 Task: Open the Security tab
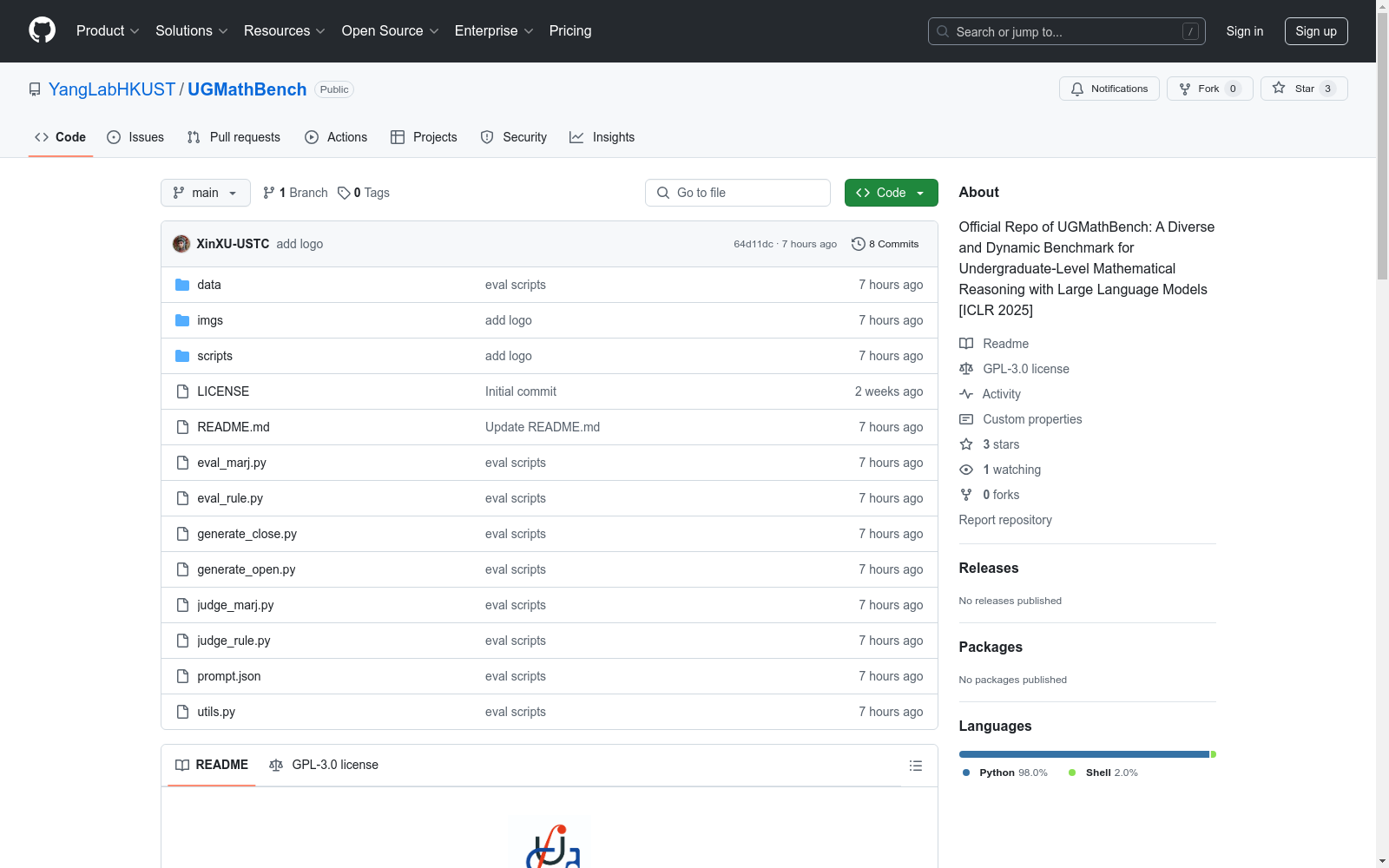(514, 137)
